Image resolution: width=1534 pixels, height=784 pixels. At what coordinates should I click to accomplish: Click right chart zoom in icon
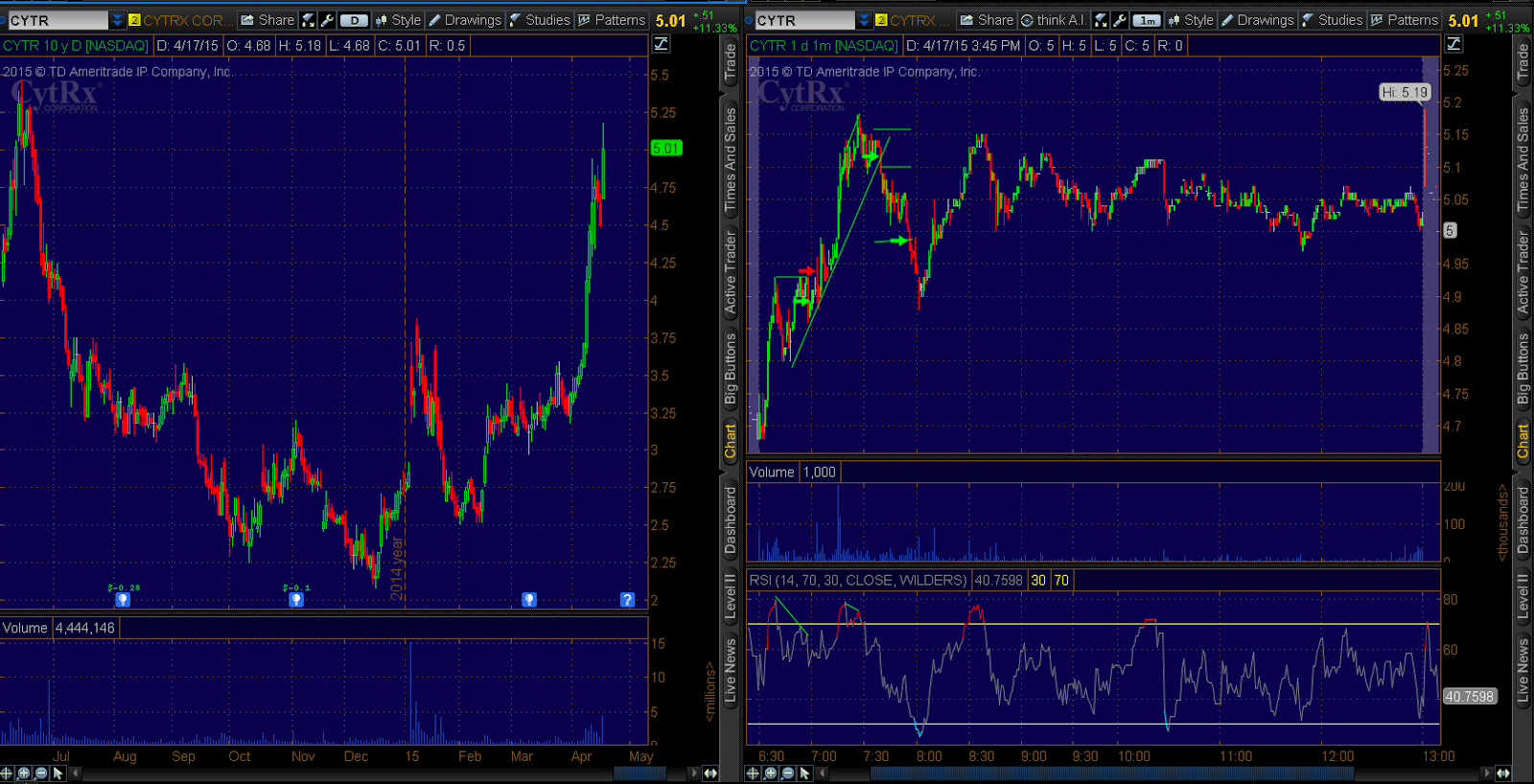coord(770,773)
